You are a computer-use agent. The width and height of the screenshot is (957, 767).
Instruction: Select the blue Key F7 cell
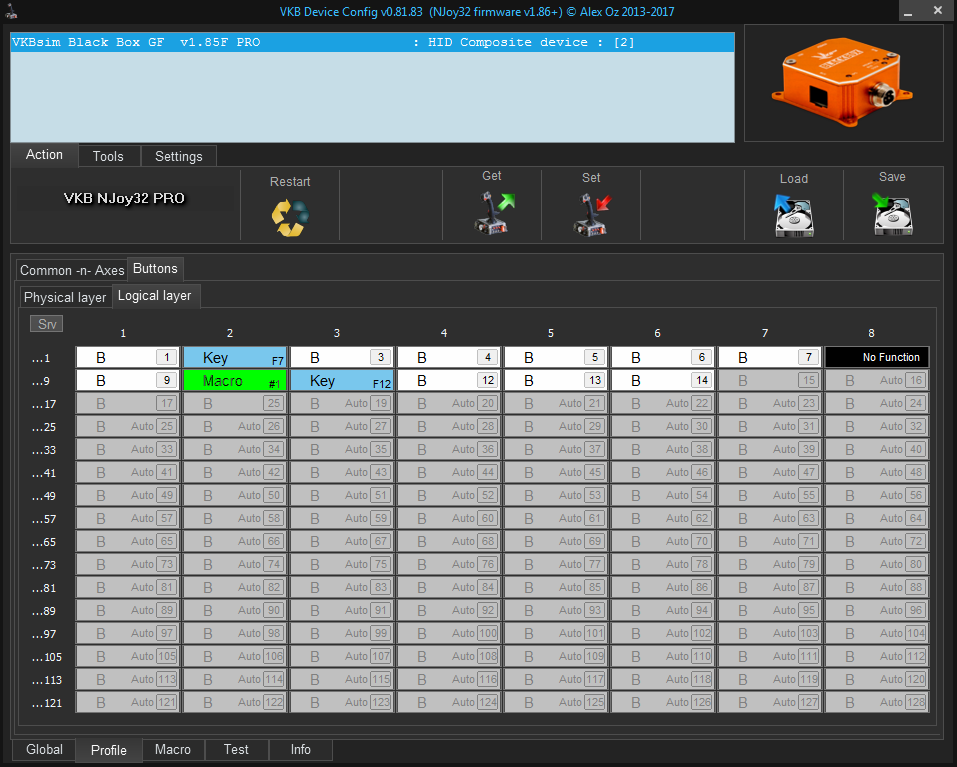tap(234, 358)
